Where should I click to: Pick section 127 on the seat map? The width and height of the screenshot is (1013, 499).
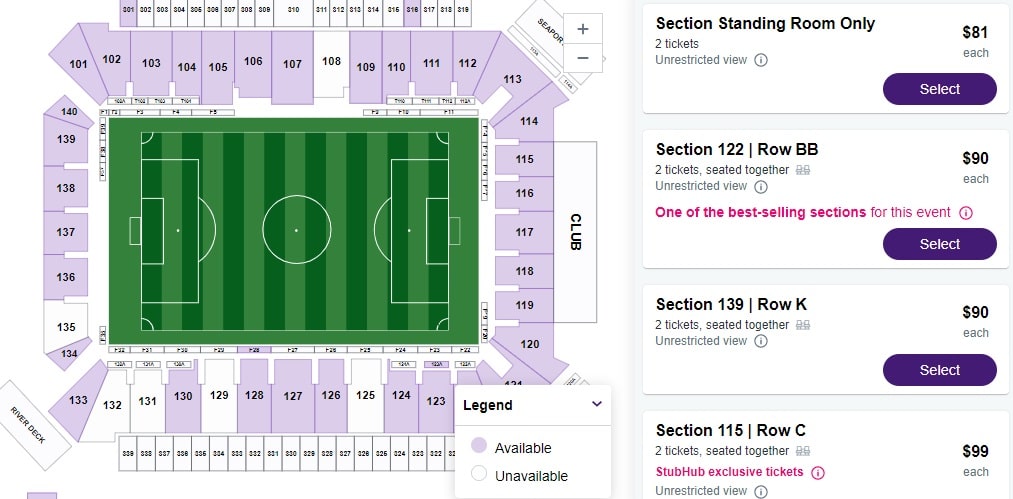(x=292, y=396)
